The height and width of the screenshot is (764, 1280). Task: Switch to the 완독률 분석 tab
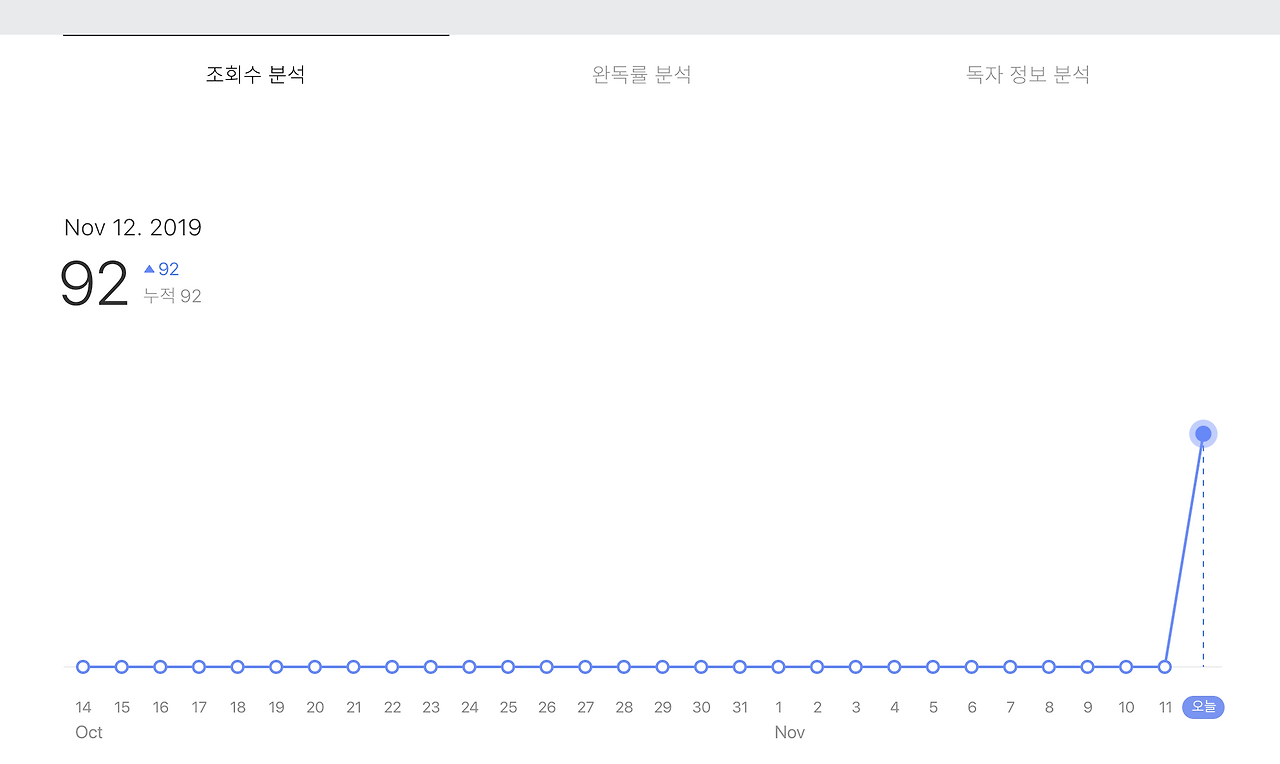[640, 74]
